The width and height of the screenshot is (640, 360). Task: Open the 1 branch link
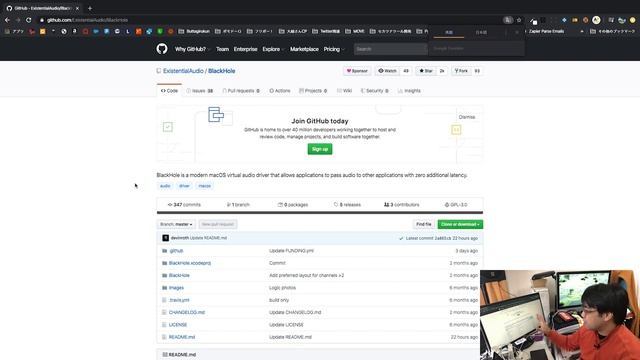point(238,204)
